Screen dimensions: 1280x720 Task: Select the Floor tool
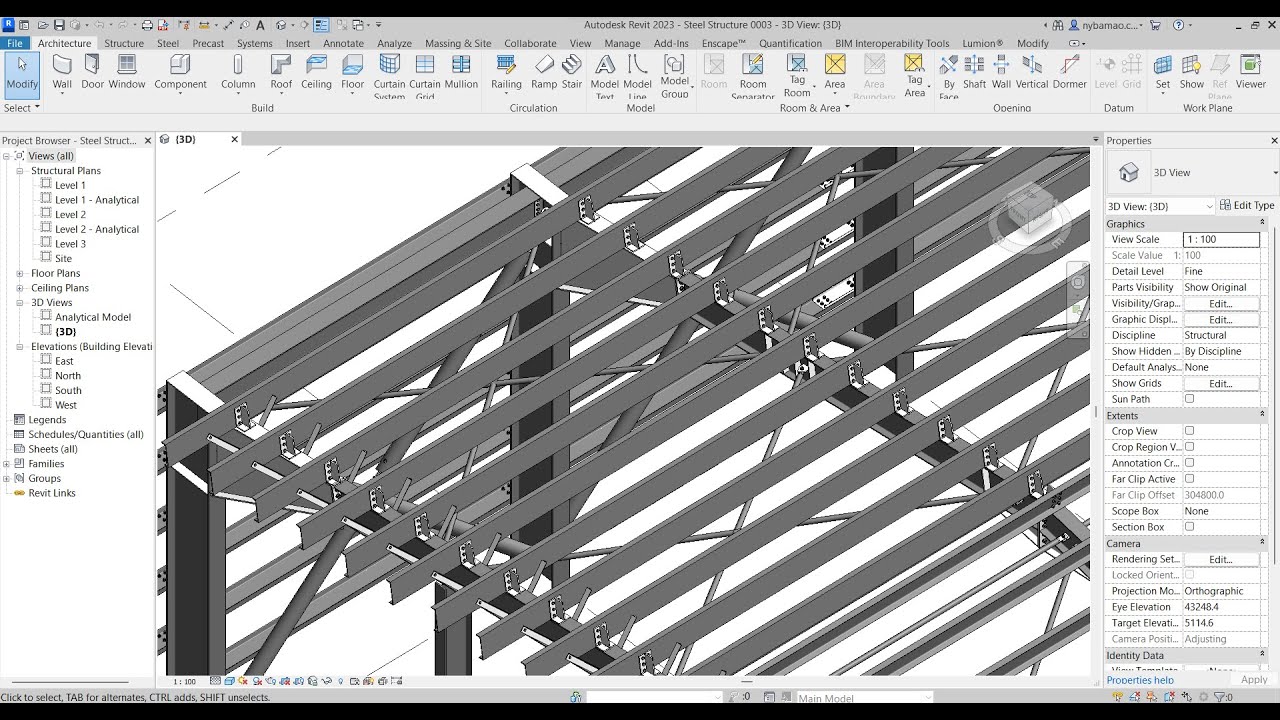[352, 73]
